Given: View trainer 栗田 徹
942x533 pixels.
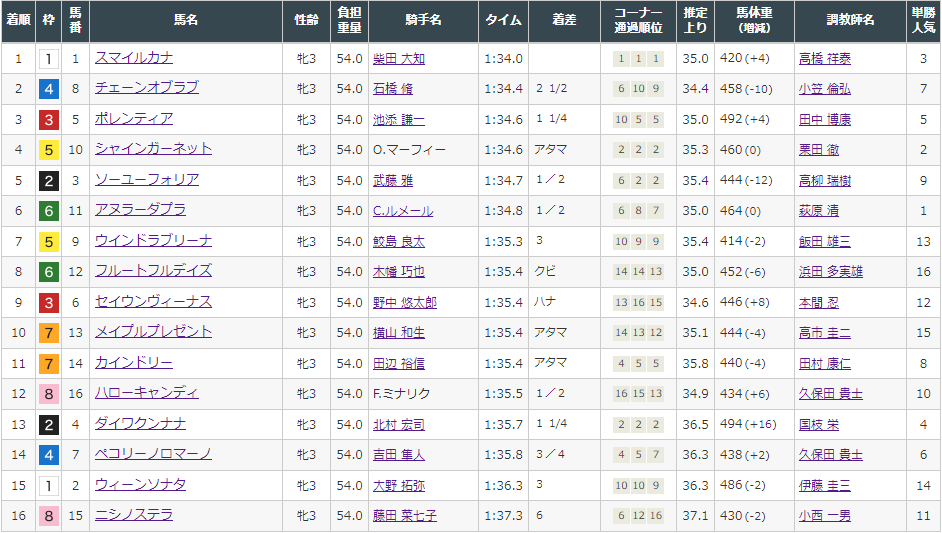Looking at the screenshot, I should click(x=819, y=150).
